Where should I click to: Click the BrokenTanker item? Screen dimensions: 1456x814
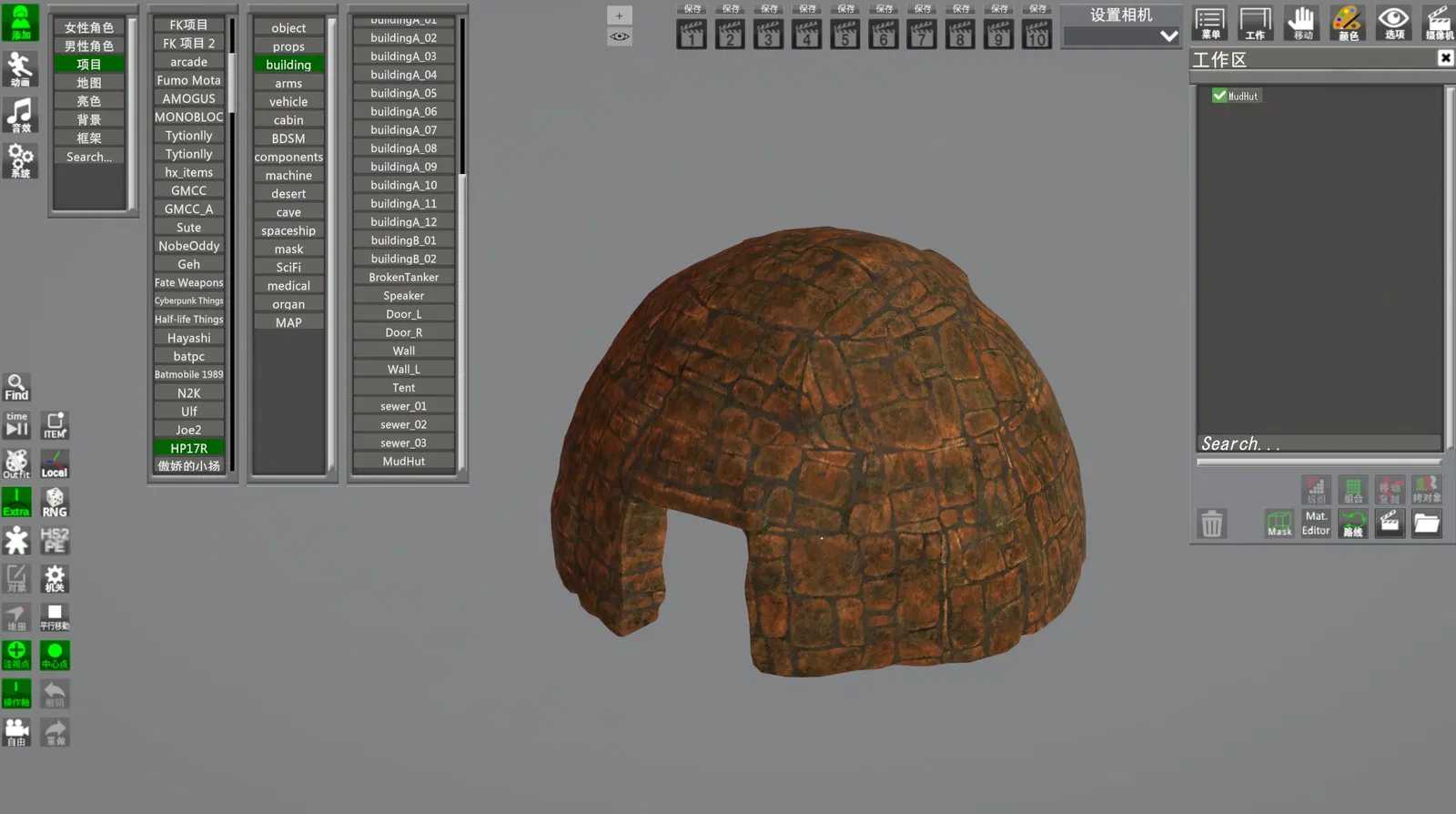coord(404,278)
